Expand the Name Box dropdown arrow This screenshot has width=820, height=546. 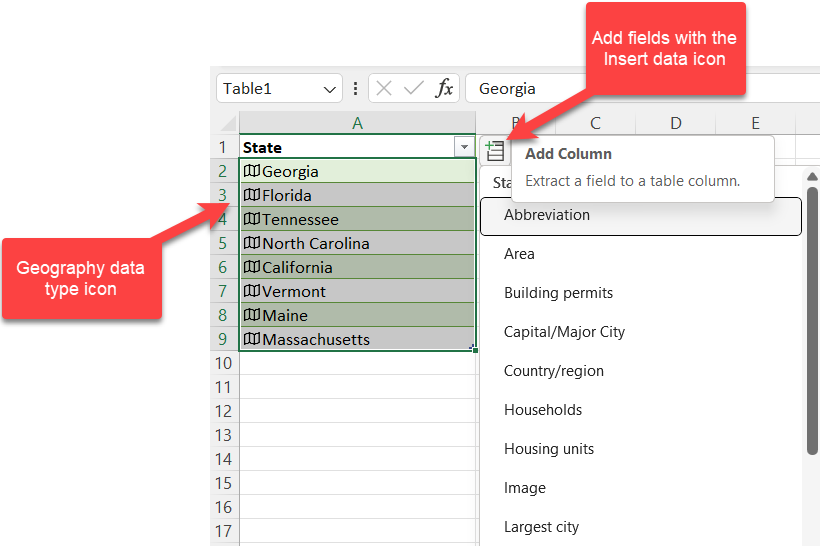click(329, 89)
